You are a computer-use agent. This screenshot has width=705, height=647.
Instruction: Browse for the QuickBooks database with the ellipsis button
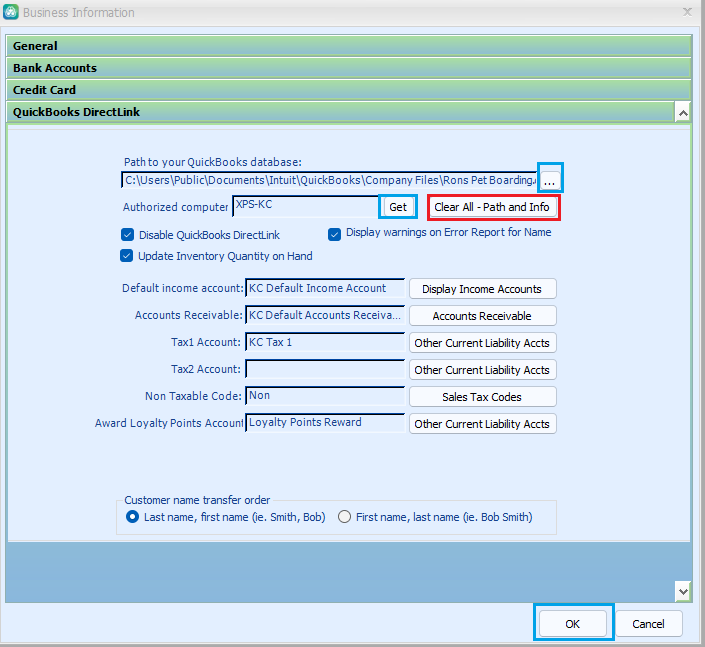[550, 180]
